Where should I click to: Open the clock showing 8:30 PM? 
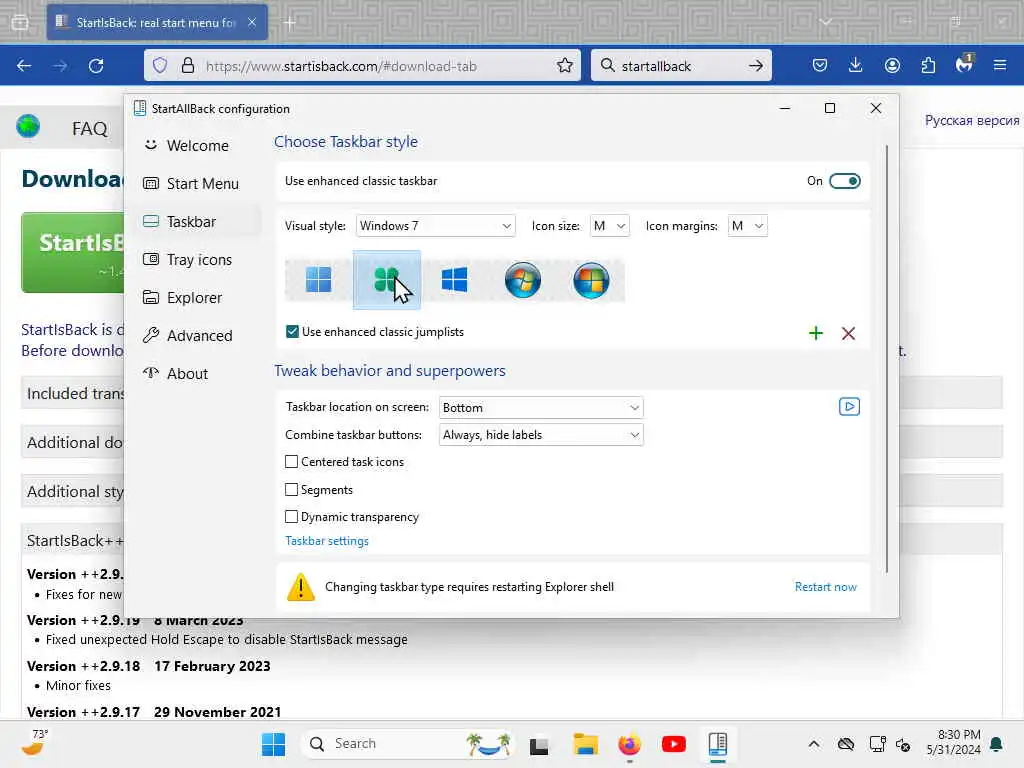pos(953,743)
